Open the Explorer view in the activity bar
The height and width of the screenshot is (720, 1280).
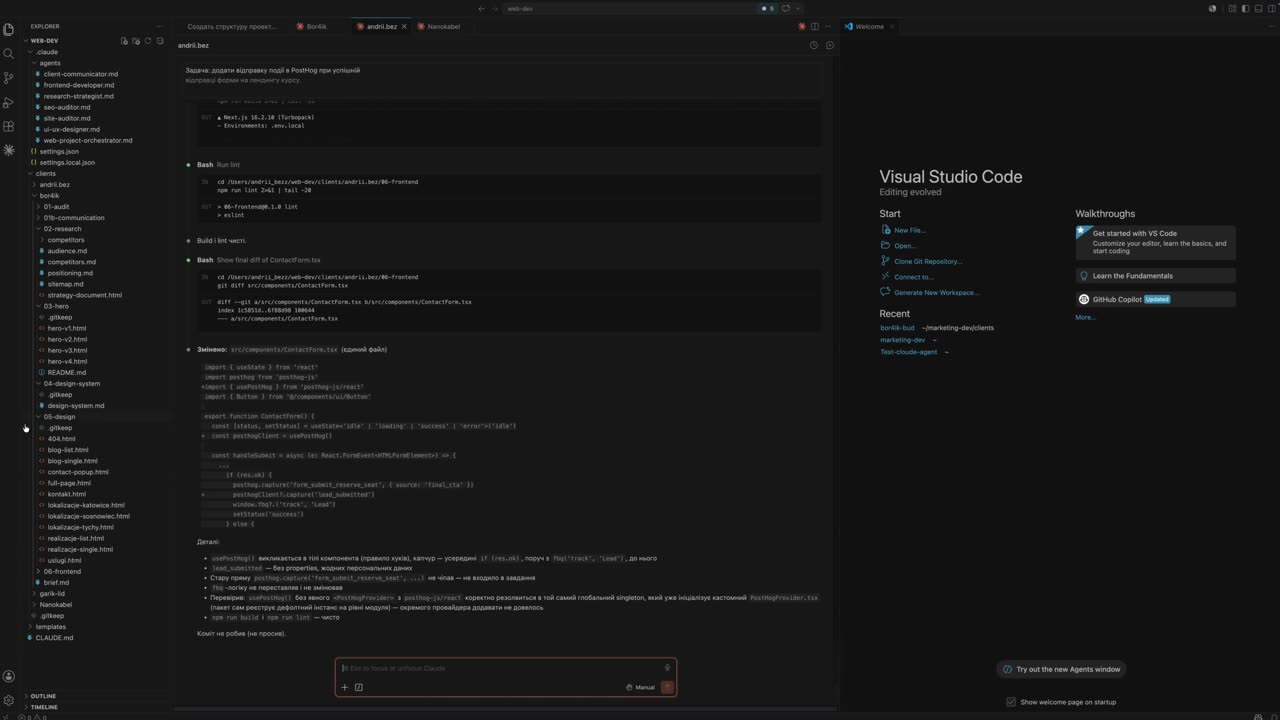click(9, 29)
